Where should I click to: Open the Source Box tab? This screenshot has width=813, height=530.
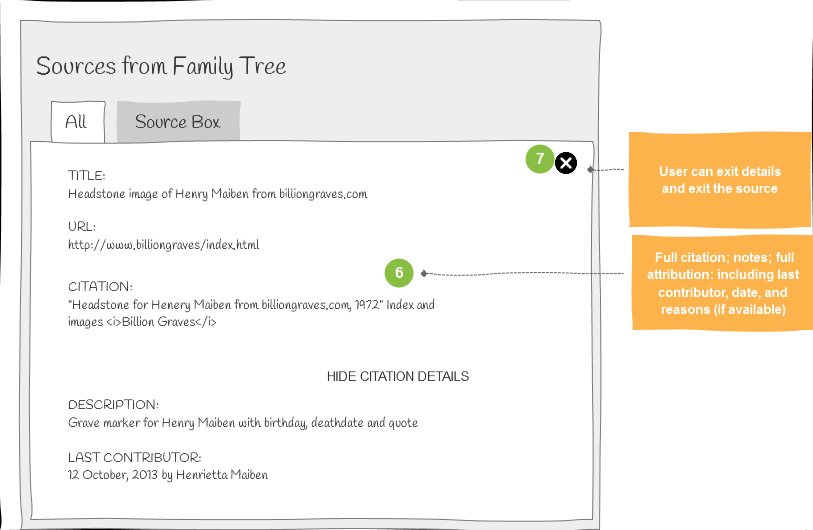click(x=178, y=122)
